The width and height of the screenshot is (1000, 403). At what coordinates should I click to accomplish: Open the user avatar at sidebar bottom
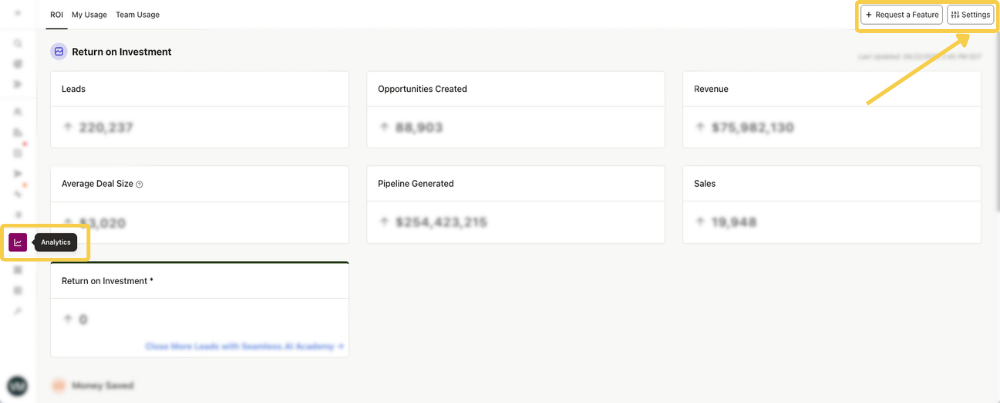click(17, 386)
